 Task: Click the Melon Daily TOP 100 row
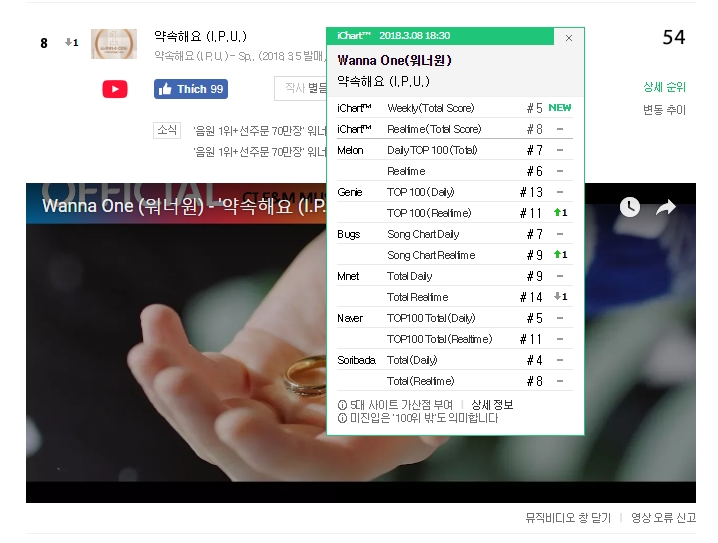point(455,150)
